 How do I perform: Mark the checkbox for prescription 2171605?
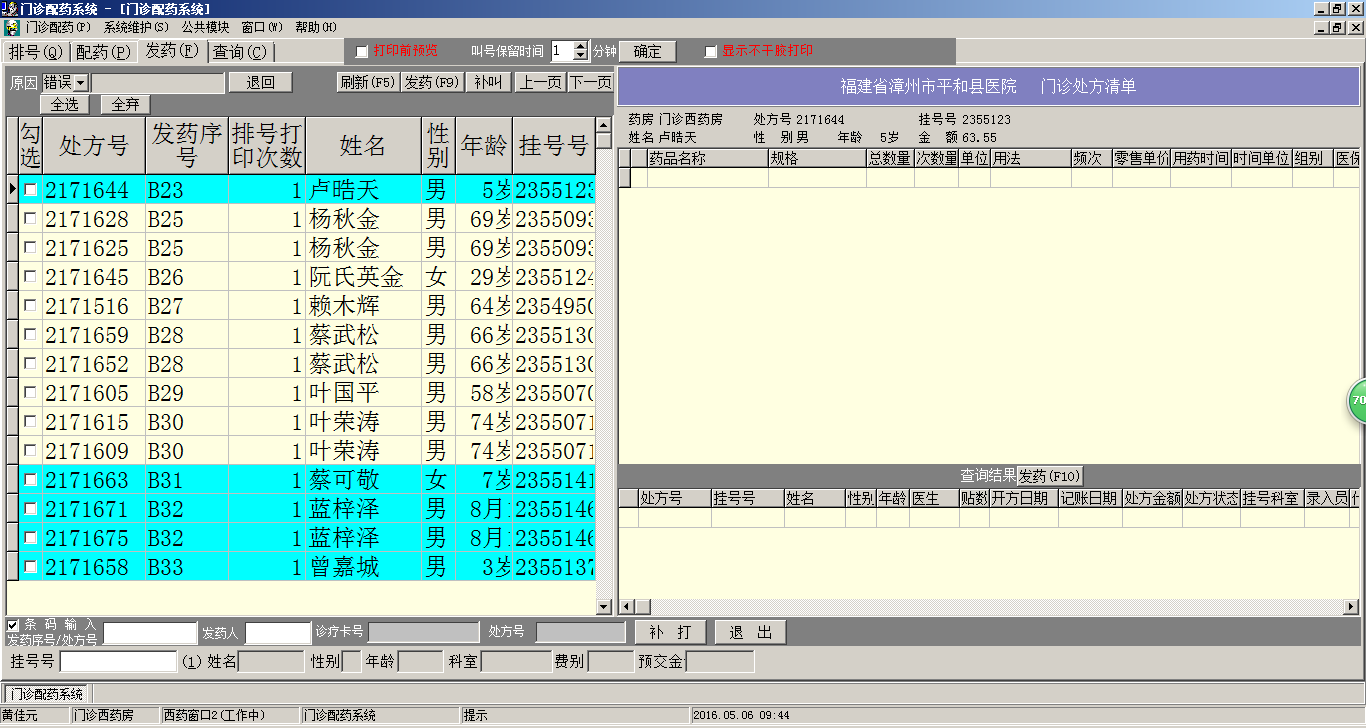31,392
